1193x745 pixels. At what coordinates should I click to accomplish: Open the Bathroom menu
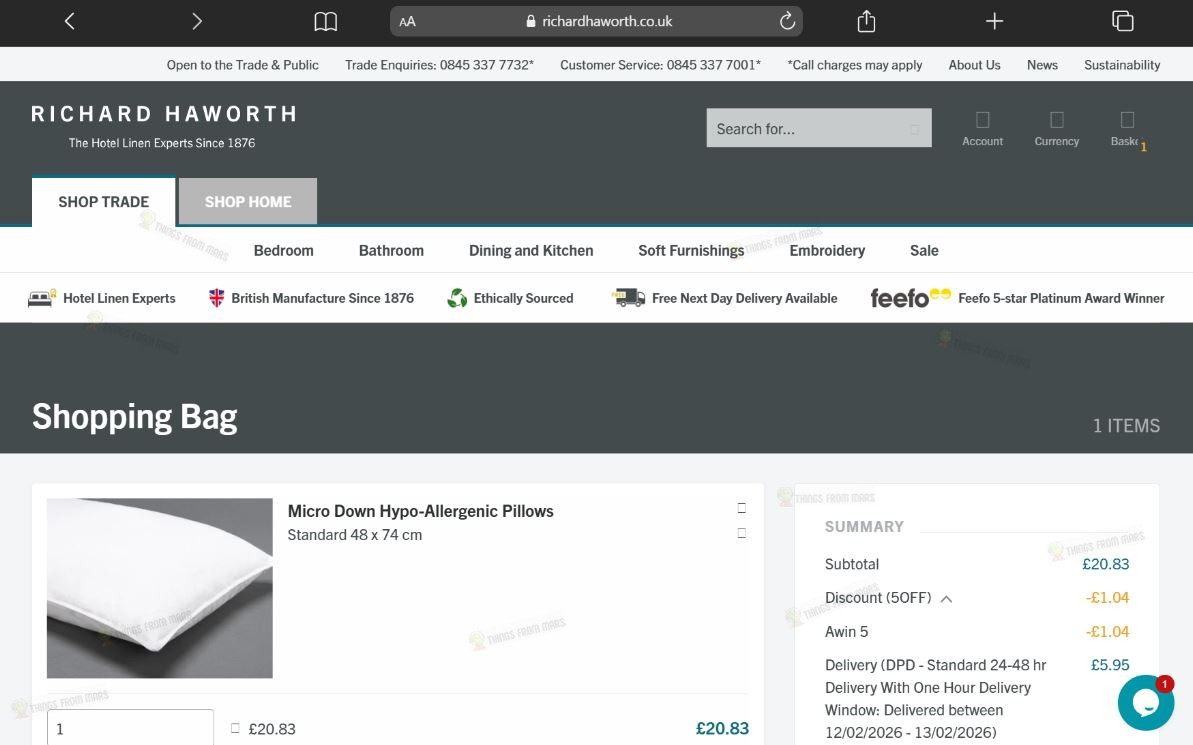[391, 250]
